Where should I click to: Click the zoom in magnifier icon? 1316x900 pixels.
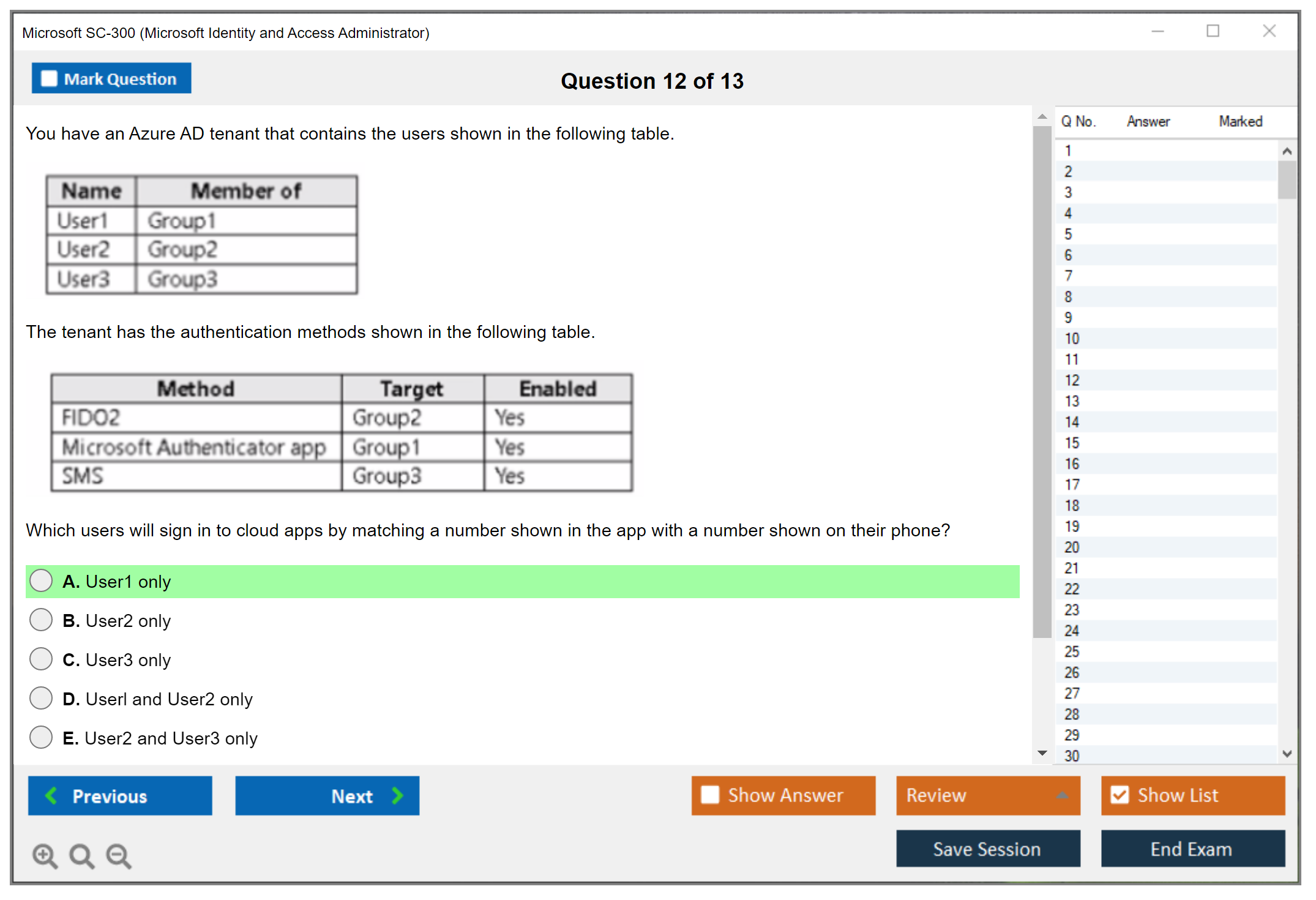(45, 855)
